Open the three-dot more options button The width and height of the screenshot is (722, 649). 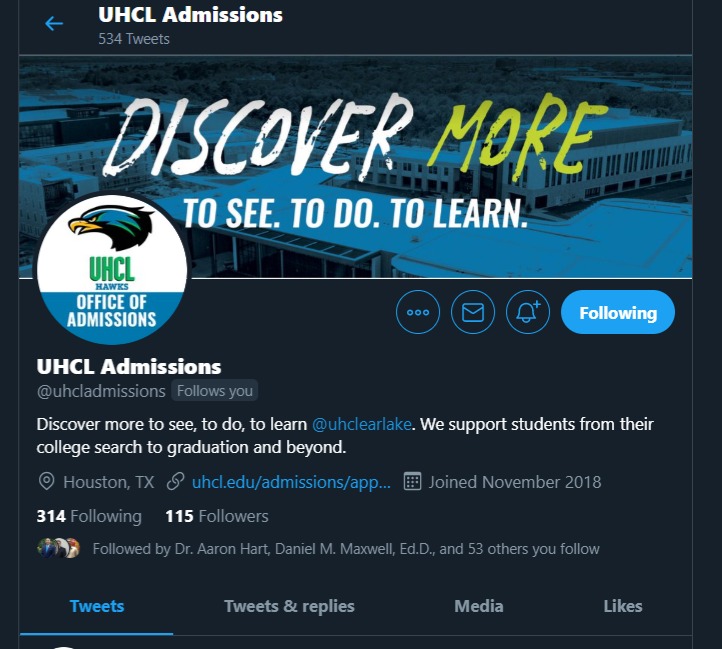coord(418,312)
